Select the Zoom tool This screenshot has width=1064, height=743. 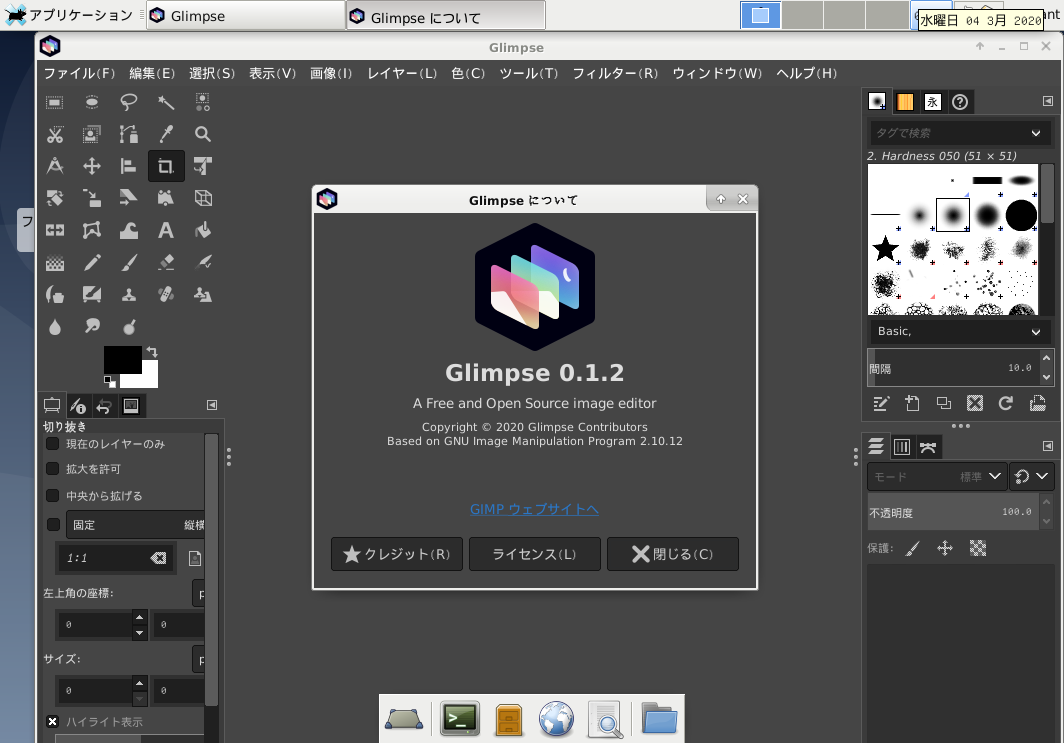203,134
